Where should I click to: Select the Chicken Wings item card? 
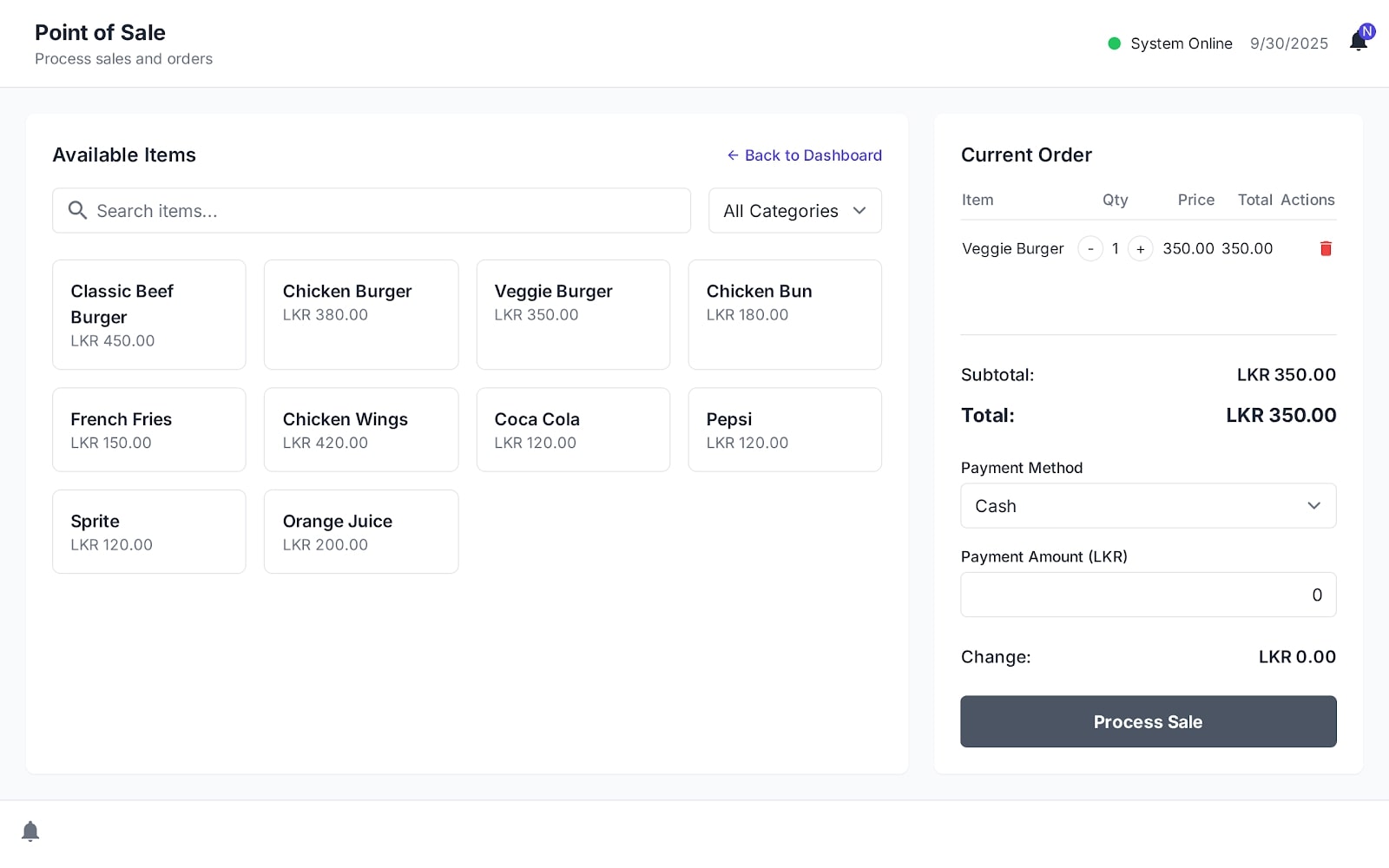(361, 430)
